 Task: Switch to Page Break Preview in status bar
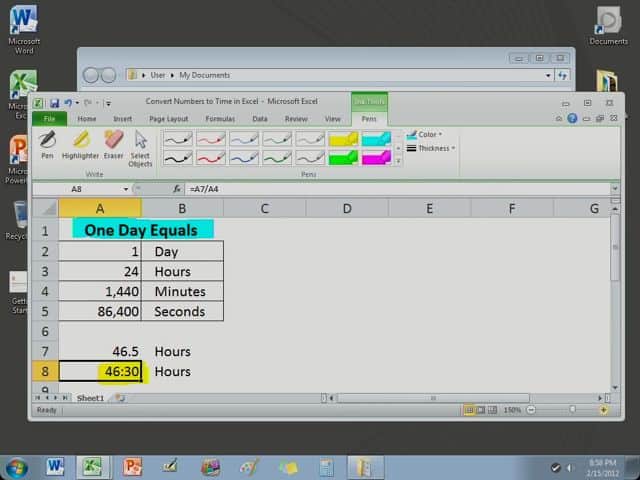[493, 410]
